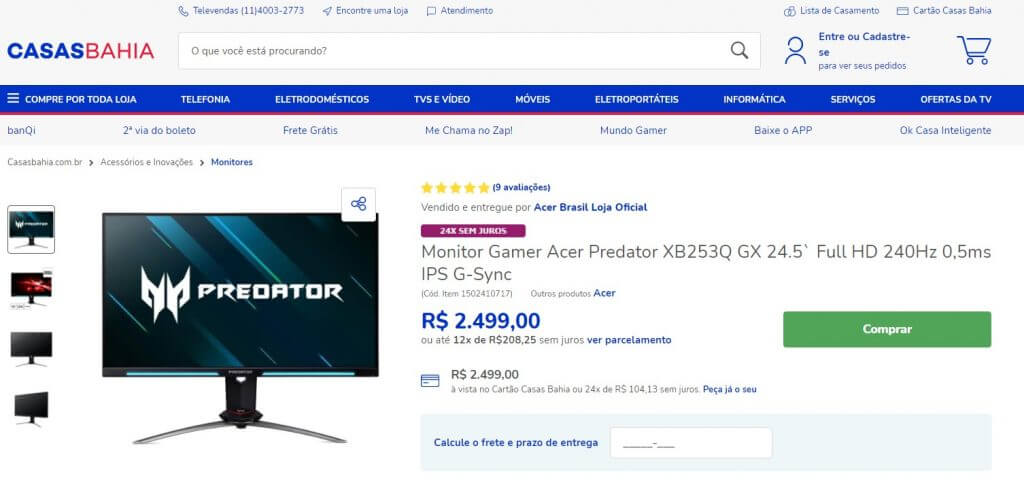The height and width of the screenshot is (493, 1024).
Task: Expand the Compre por toda loja menu
Action: click(72, 99)
